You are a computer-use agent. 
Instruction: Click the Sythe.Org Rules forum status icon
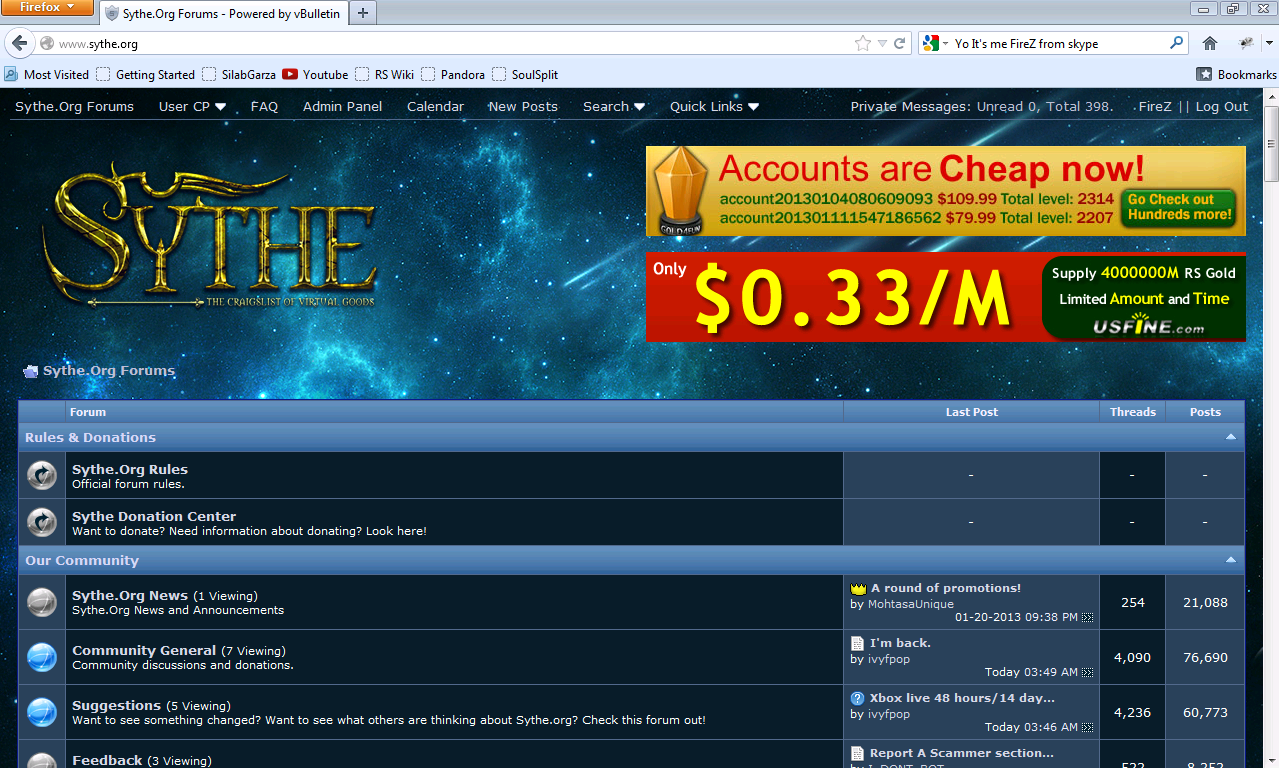(x=42, y=475)
